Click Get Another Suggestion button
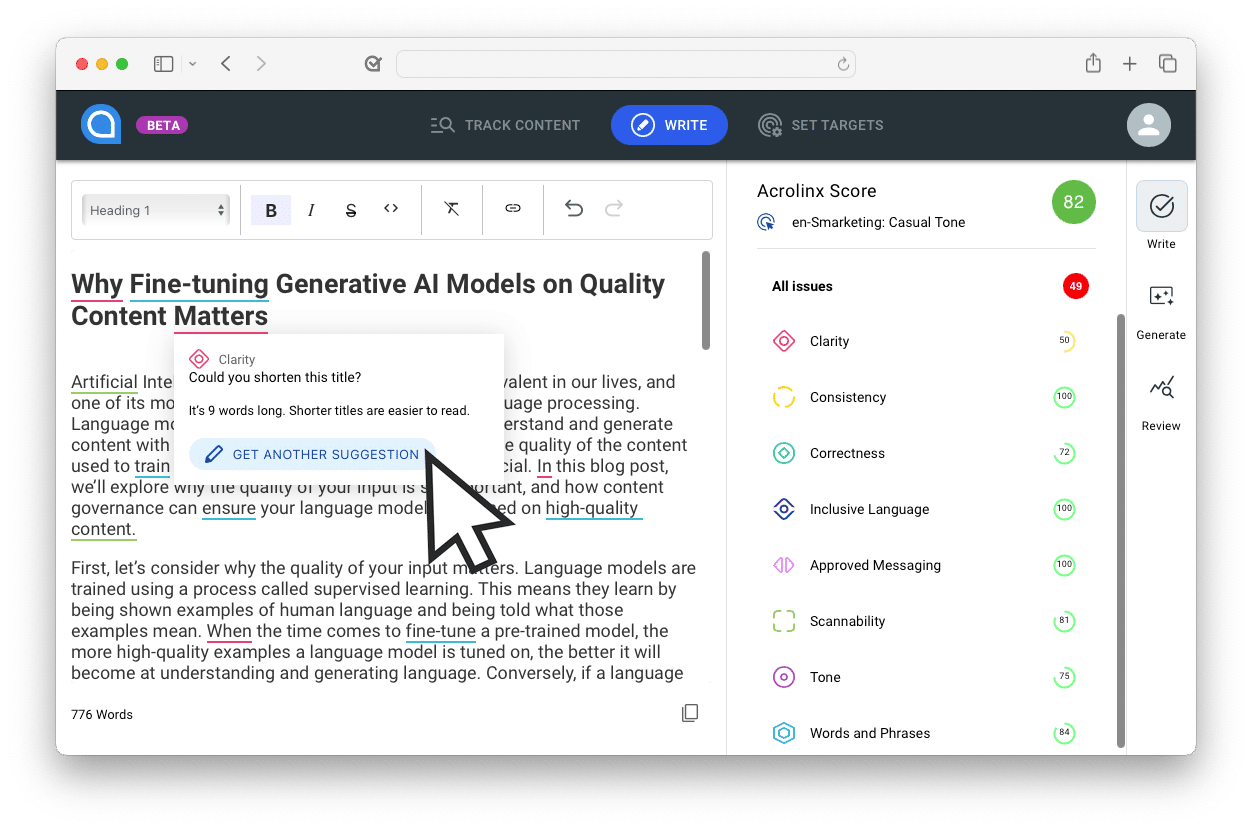This screenshot has width=1252, height=829. [312, 454]
